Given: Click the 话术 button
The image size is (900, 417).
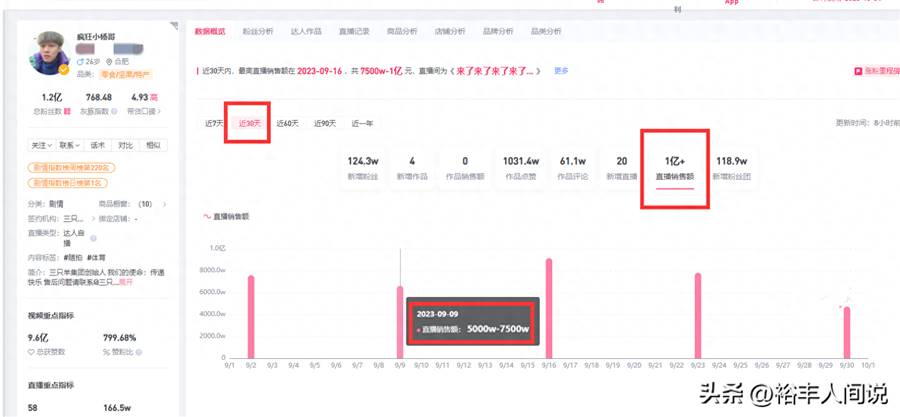Looking at the screenshot, I should [98, 146].
